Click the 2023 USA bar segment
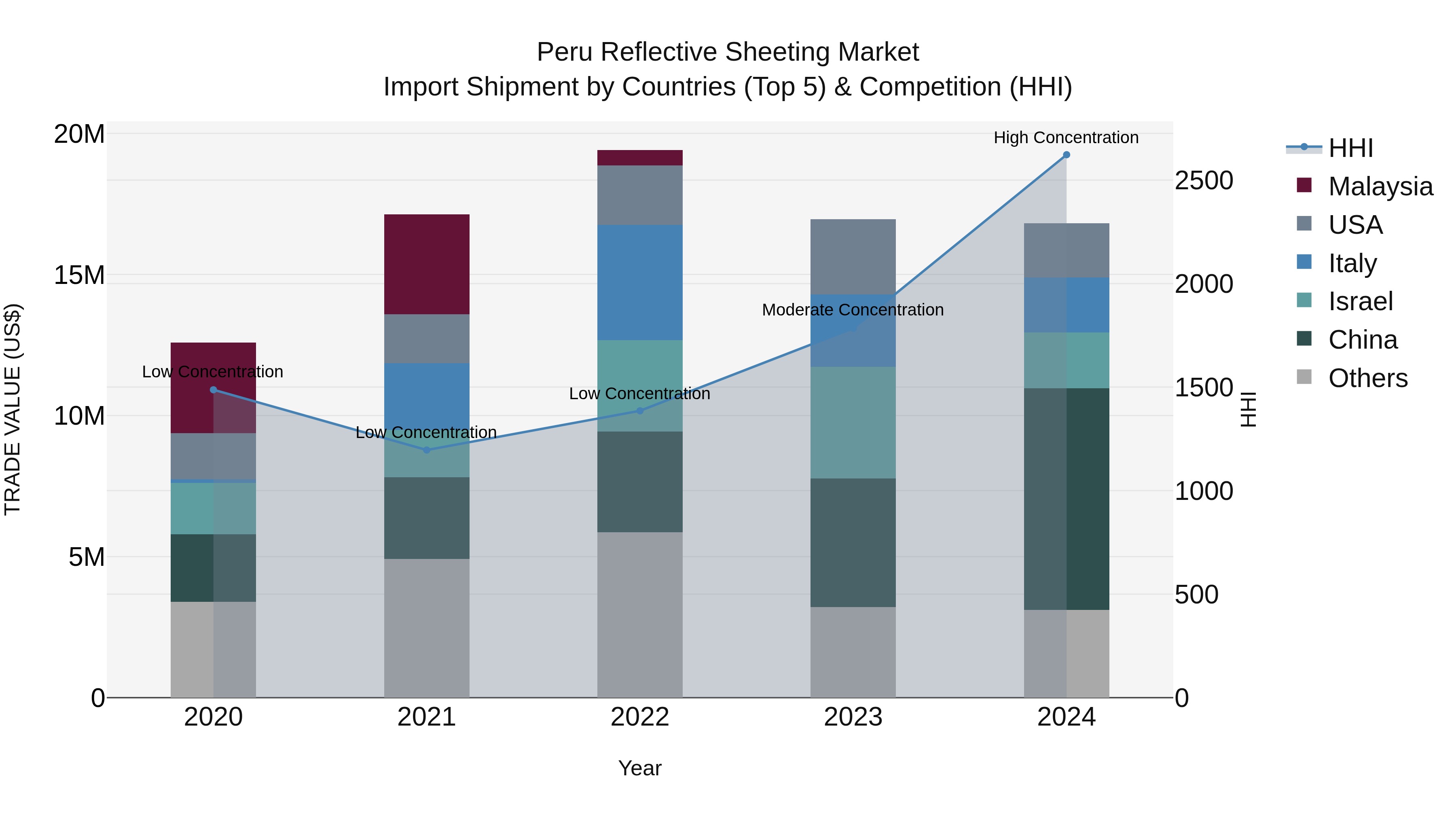The height and width of the screenshot is (819, 1456). (x=853, y=257)
